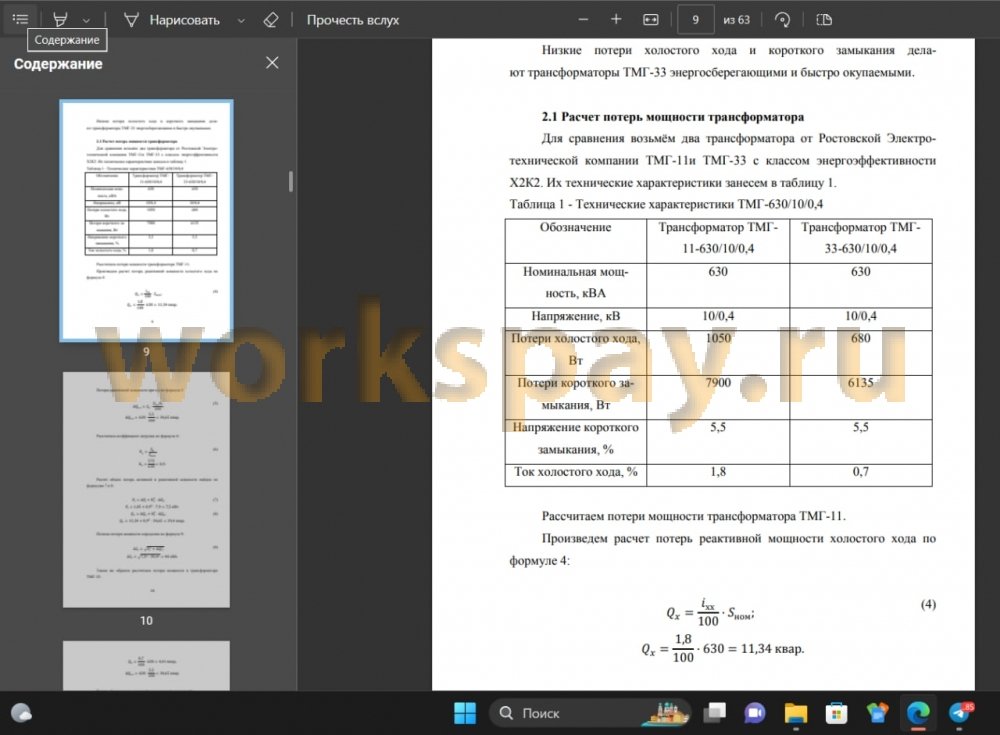Open File Explorer from the taskbar
This screenshot has width=1000, height=735.
(796, 713)
